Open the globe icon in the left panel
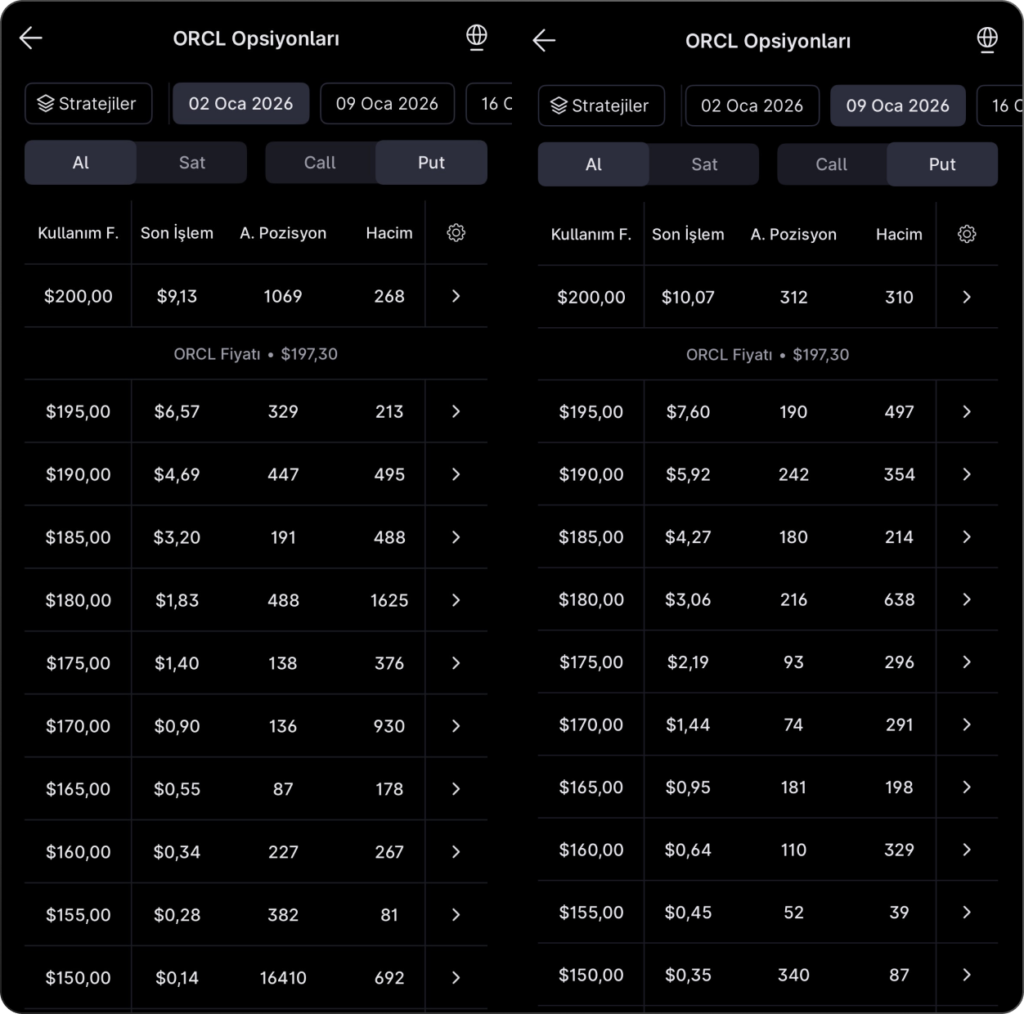The width and height of the screenshot is (1024, 1014). 477,37
